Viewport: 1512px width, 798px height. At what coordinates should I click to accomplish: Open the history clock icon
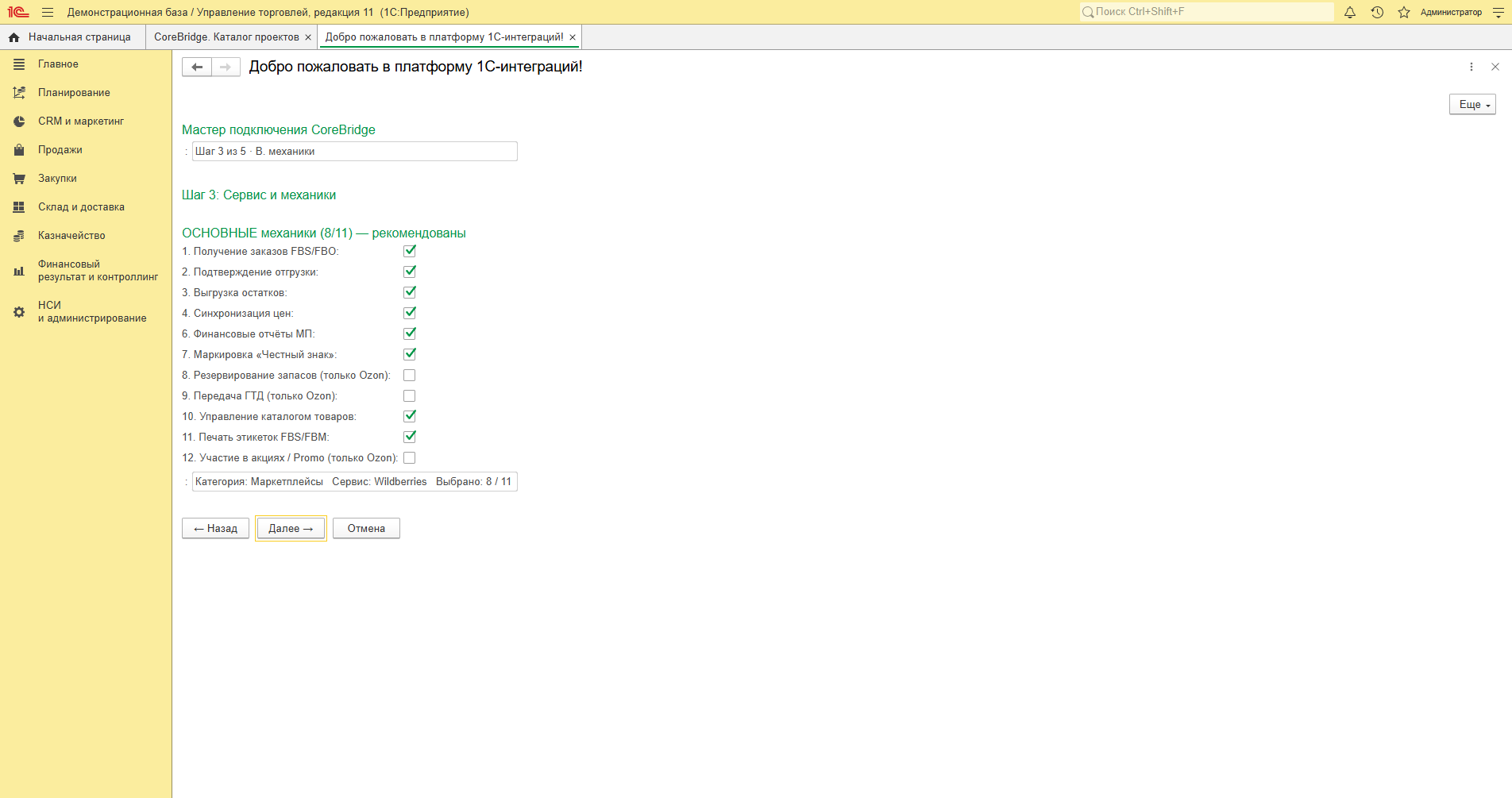pos(1377,12)
